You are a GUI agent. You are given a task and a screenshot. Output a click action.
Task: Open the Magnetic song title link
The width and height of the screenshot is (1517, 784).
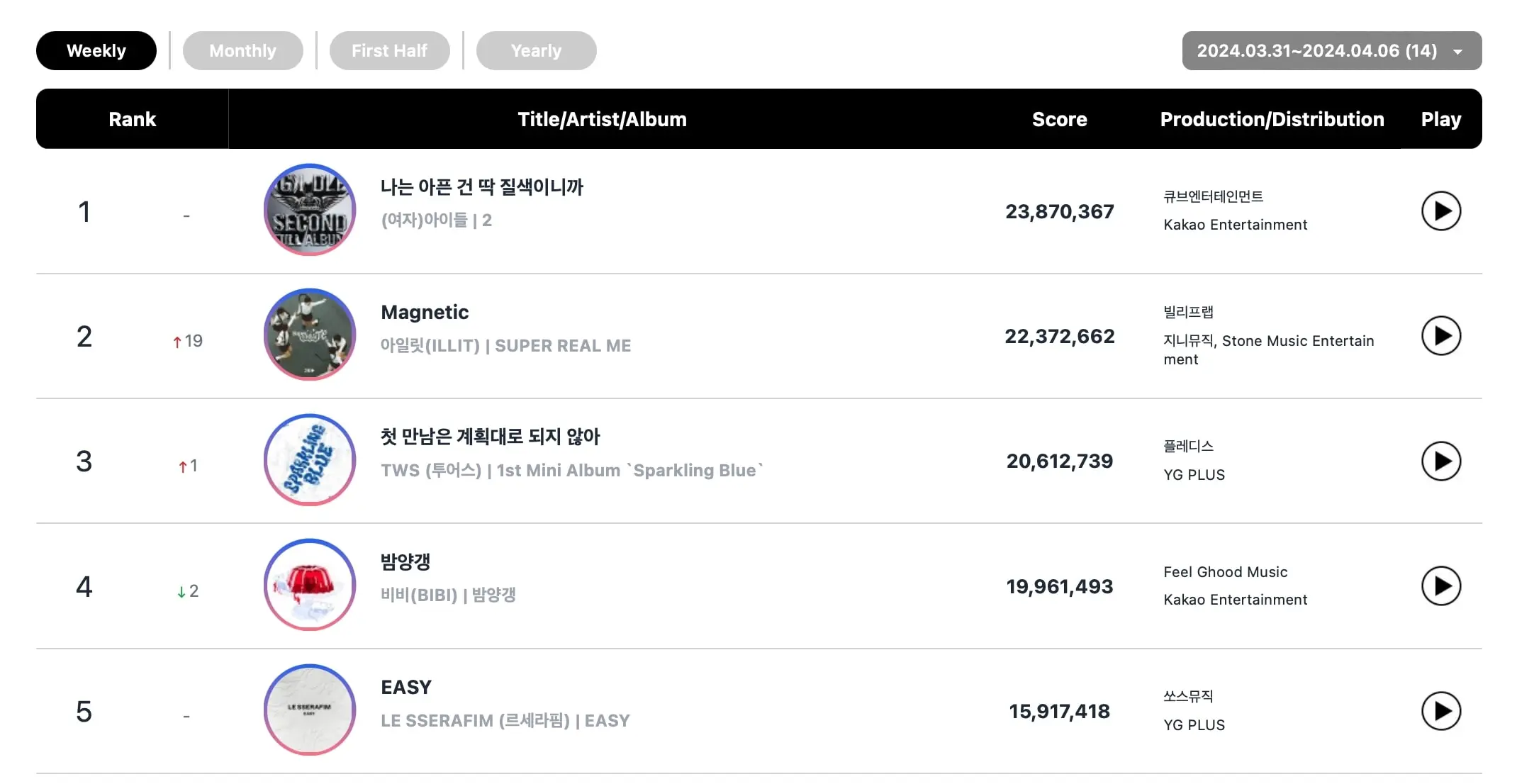click(425, 312)
